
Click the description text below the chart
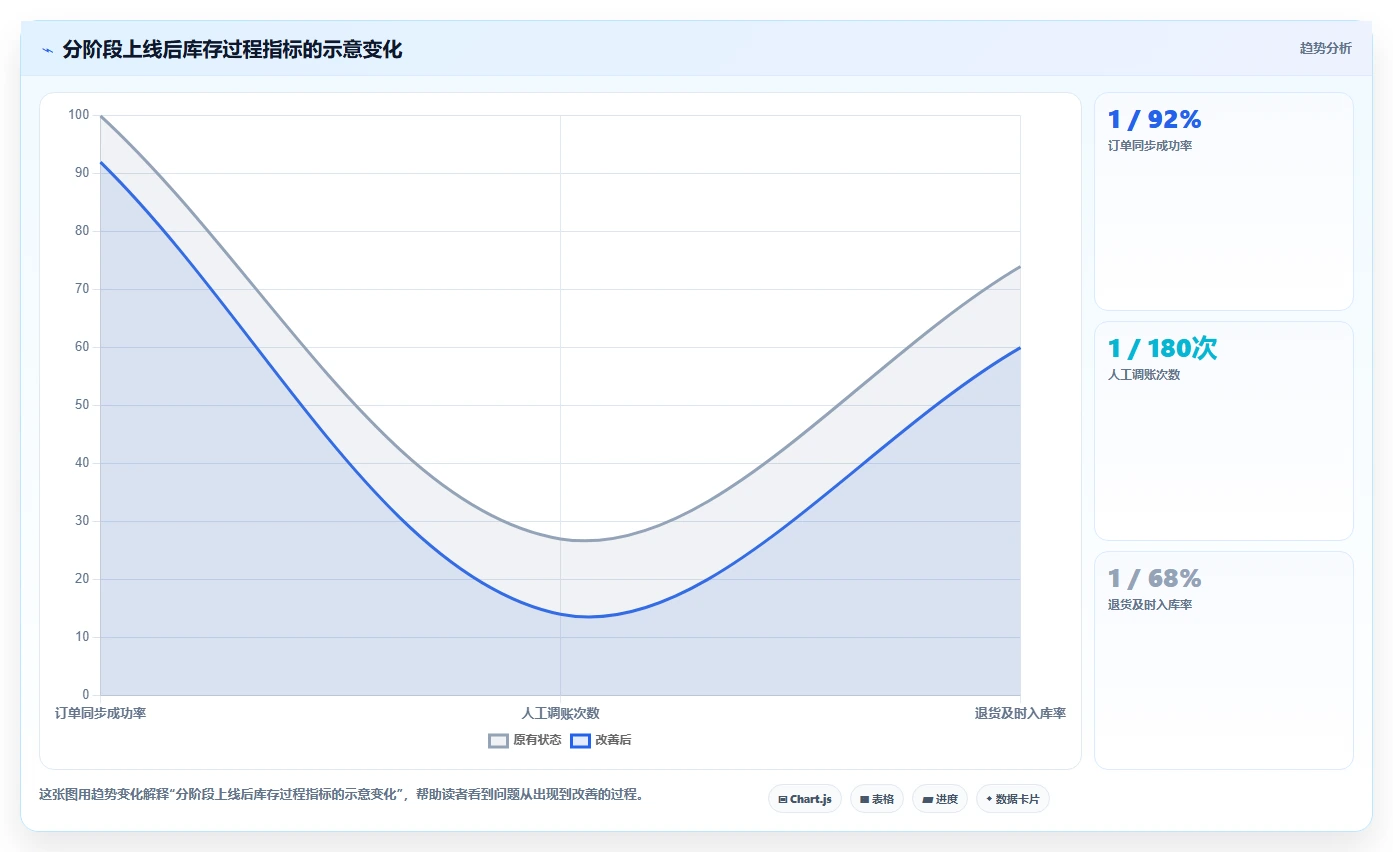(x=340, y=795)
